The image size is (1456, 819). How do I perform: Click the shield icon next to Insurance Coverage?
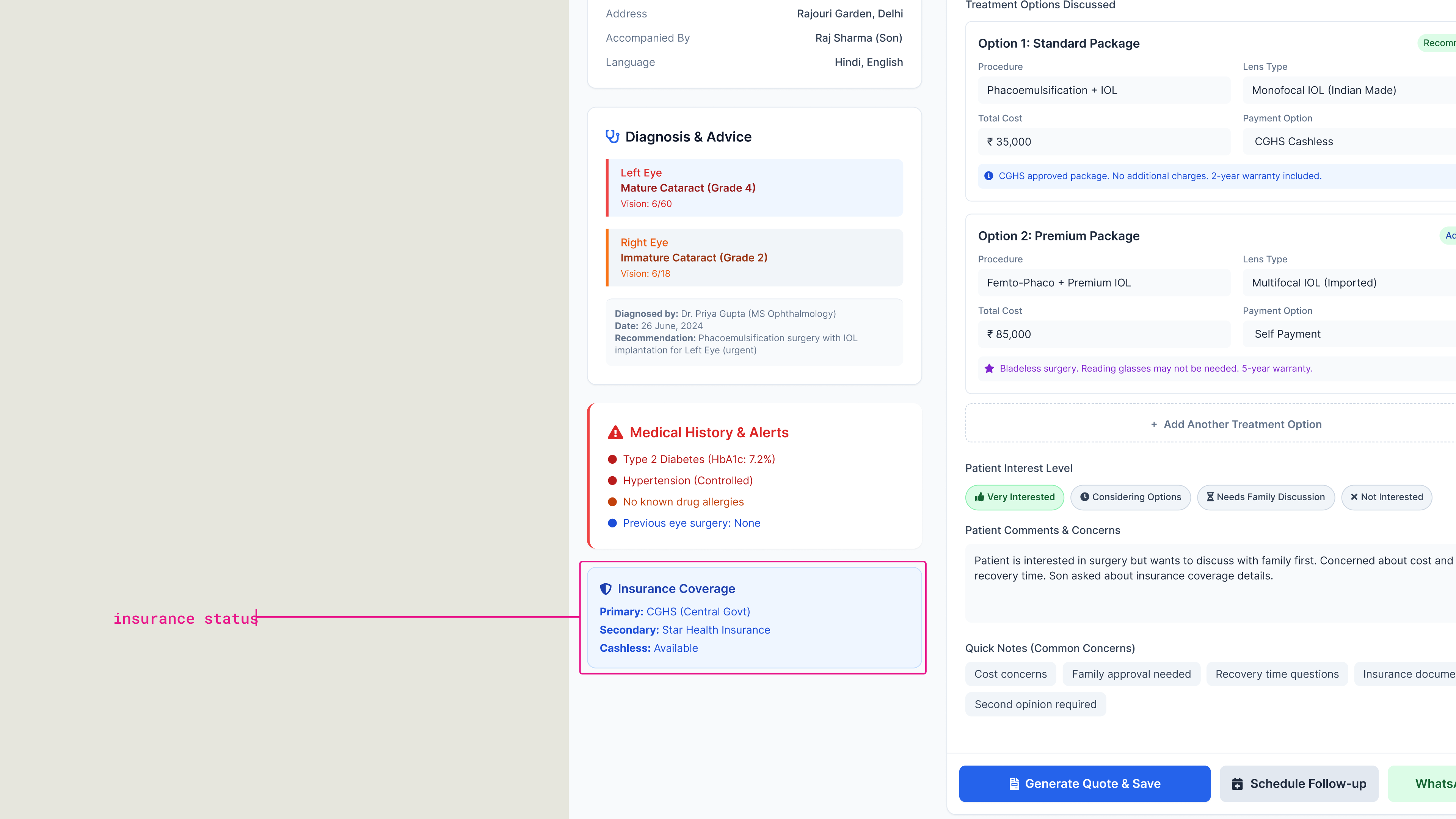(x=606, y=588)
